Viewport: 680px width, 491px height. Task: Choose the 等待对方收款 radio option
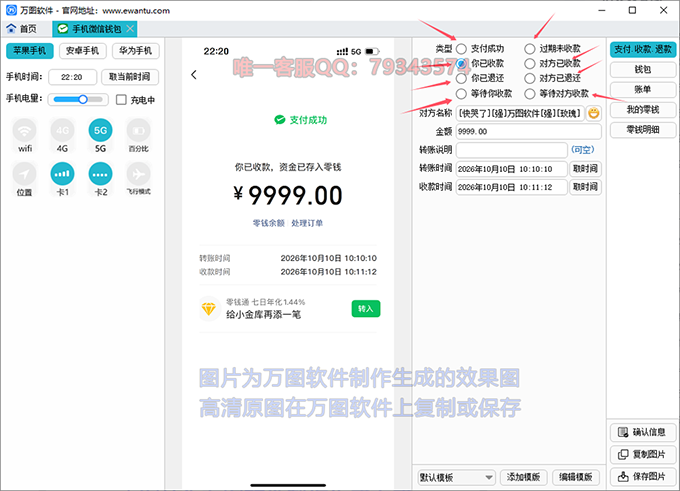coord(530,93)
